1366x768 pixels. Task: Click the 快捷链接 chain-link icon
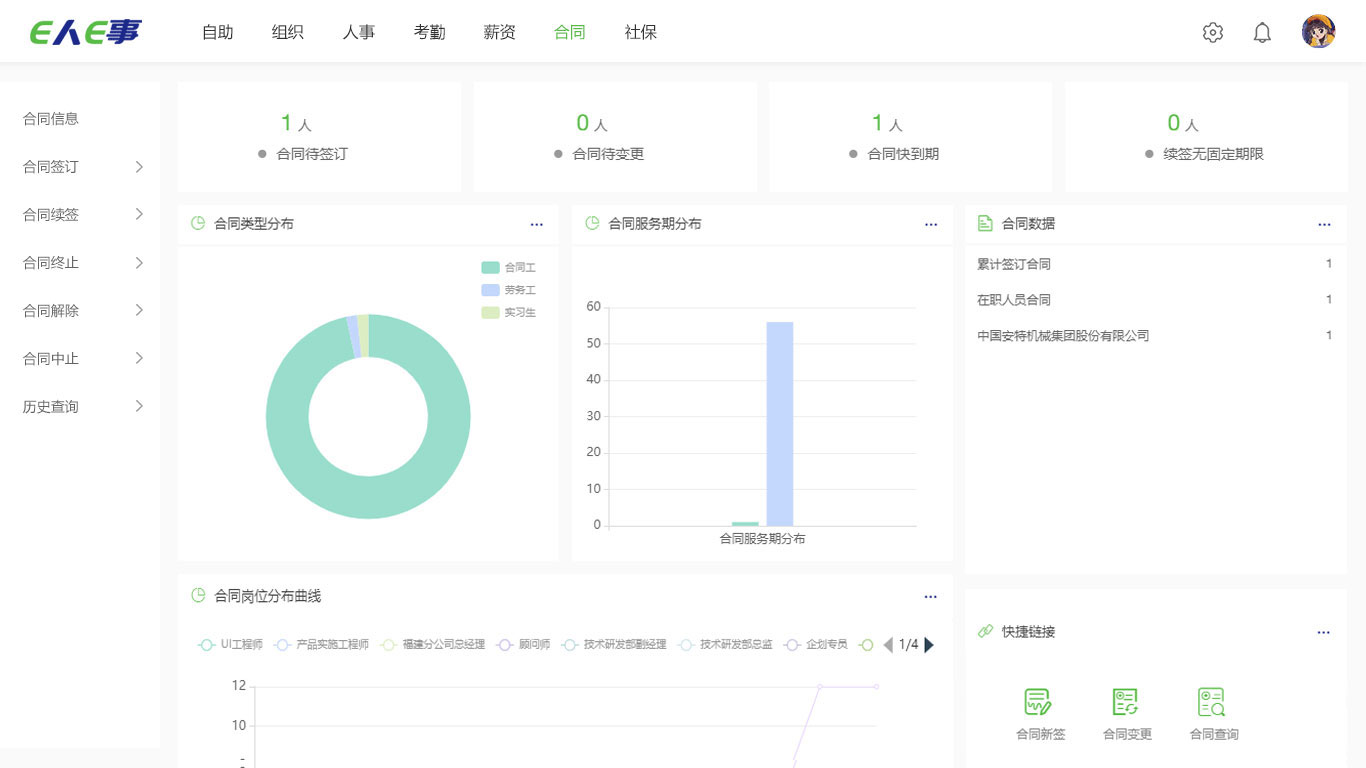(x=985, y=632)
